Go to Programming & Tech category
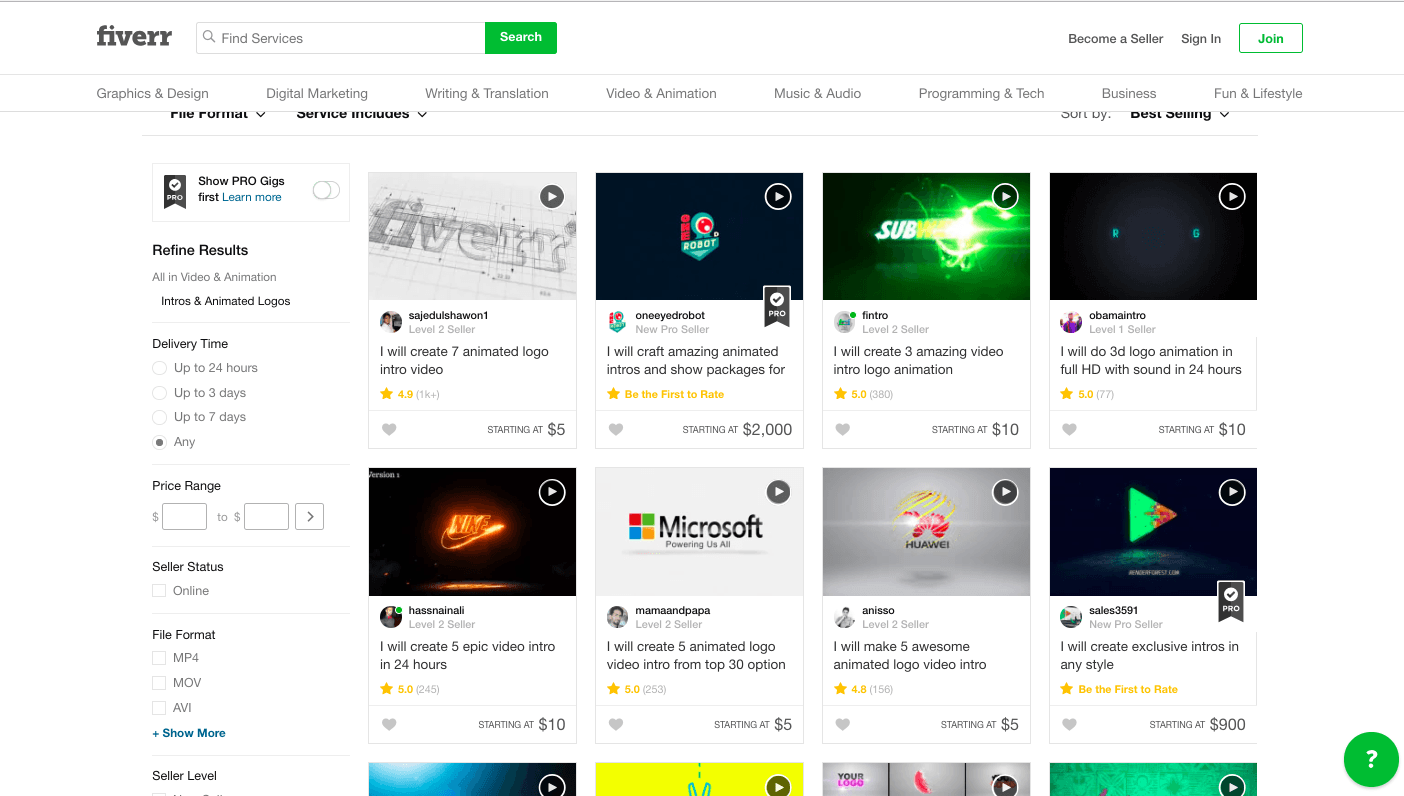Screen dimensions: 1404x796 pos(981,93)
